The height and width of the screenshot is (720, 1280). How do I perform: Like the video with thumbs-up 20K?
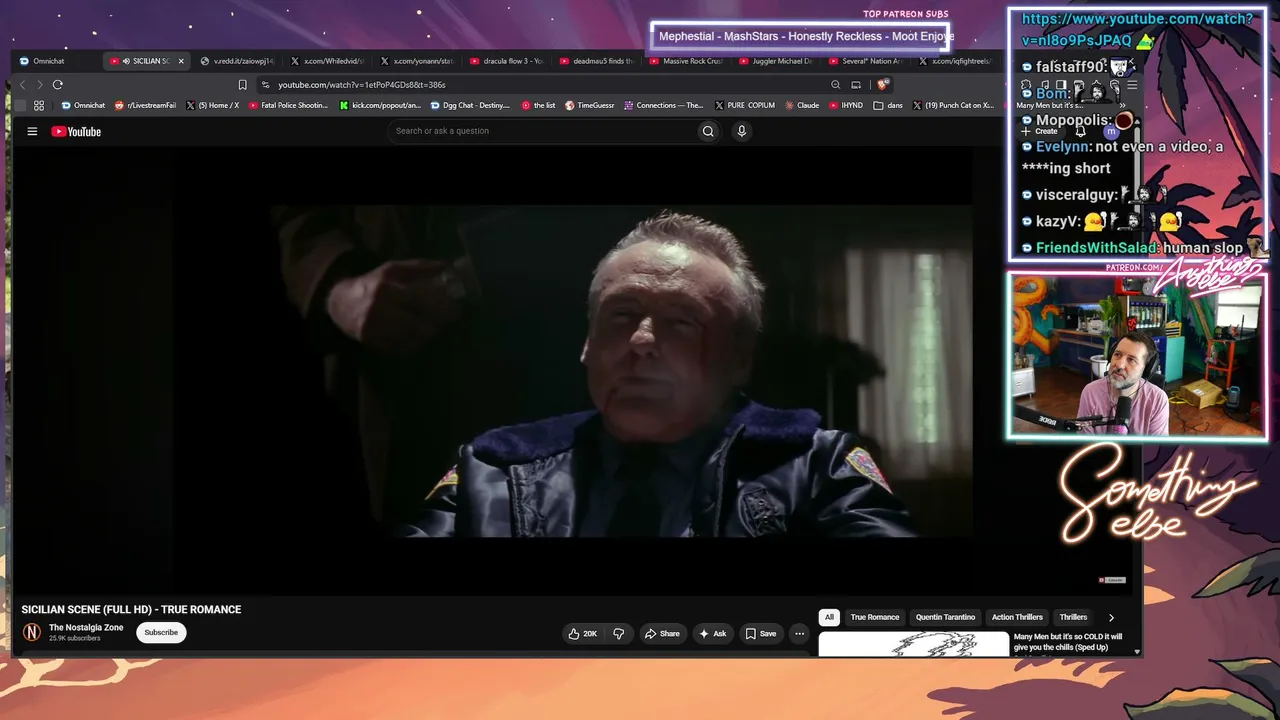[x=582, y=633]
